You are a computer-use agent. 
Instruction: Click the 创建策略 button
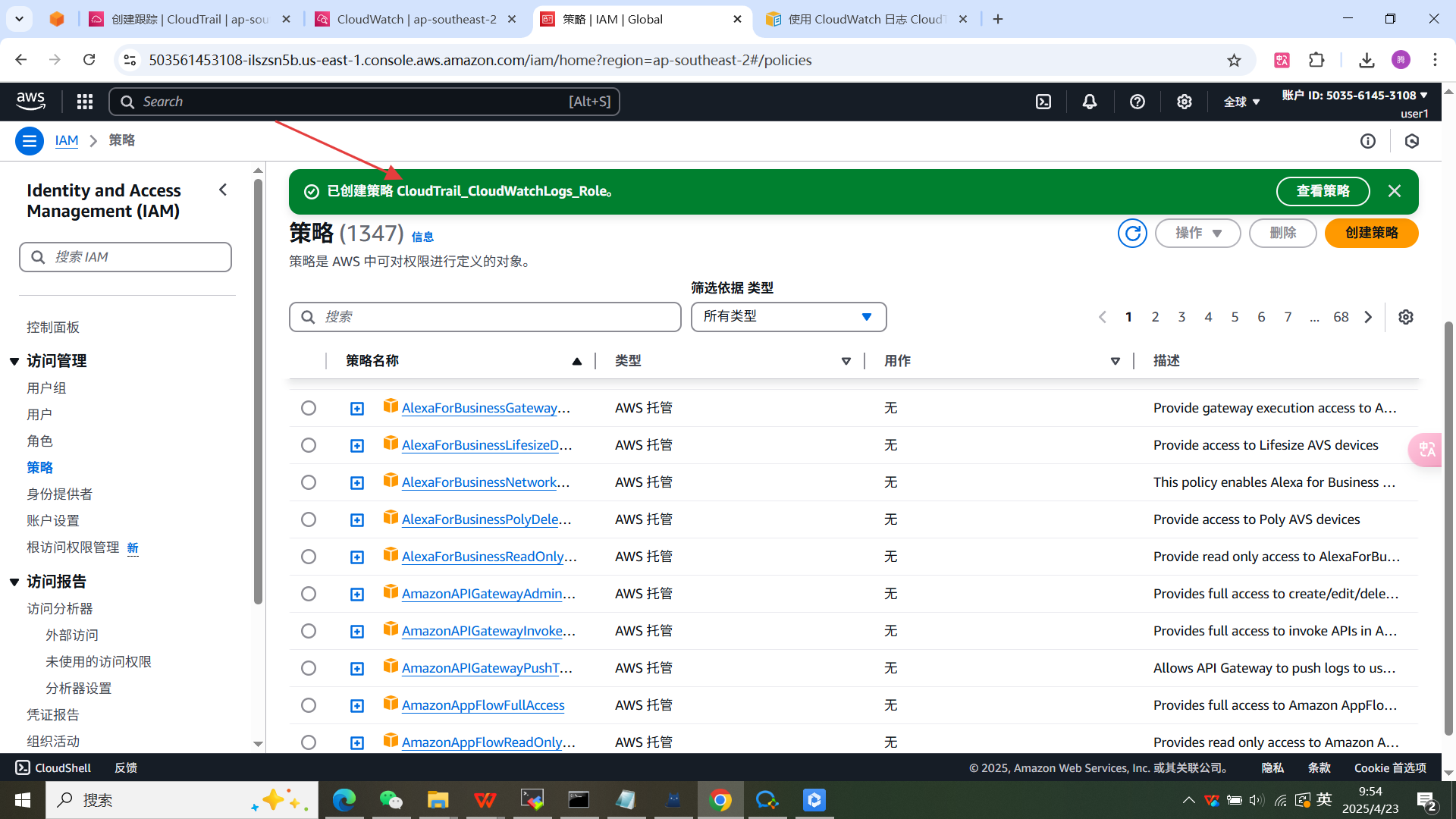click(x=1371, y=233)
